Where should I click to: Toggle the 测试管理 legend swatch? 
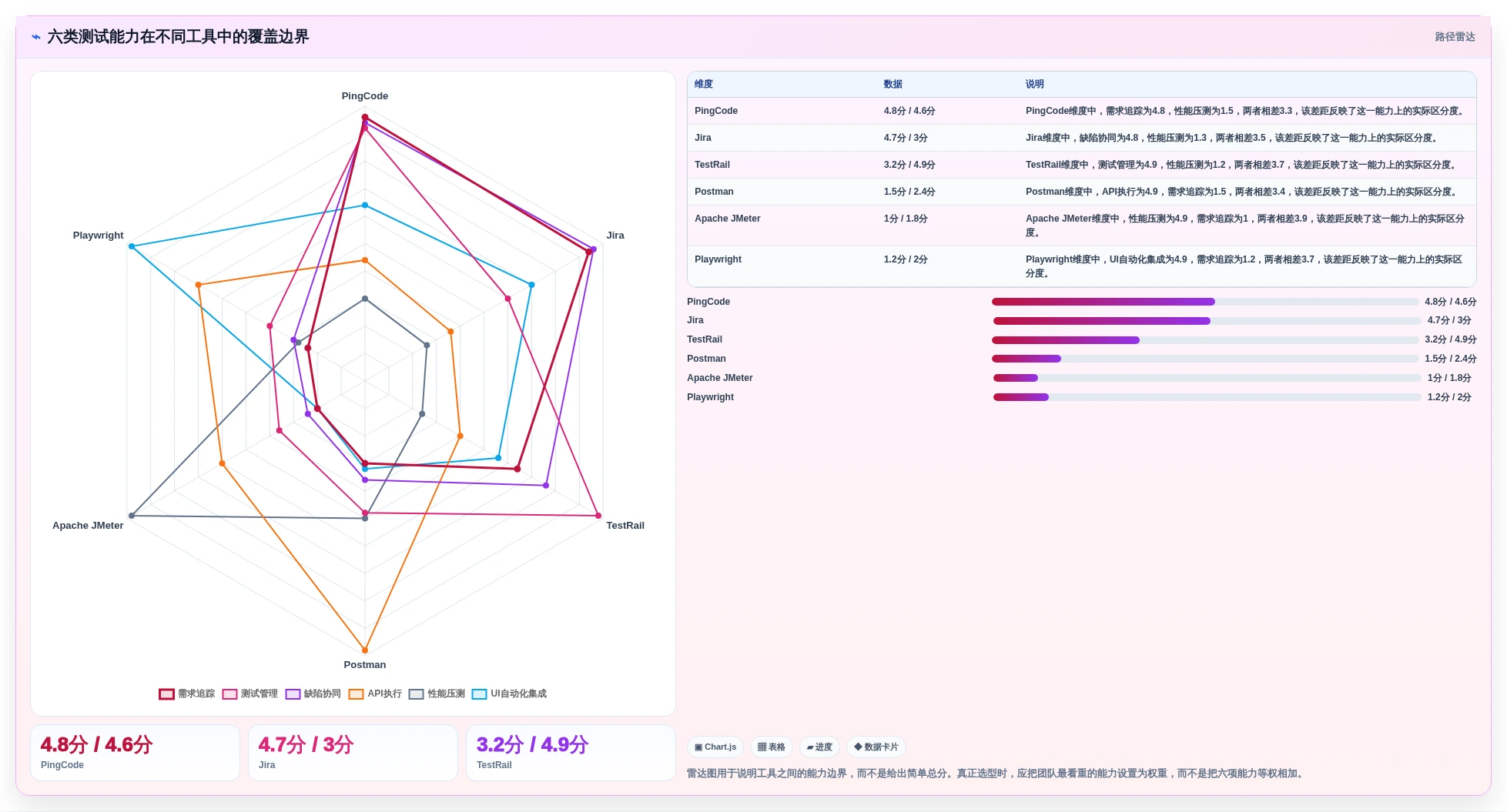[229, 693]
